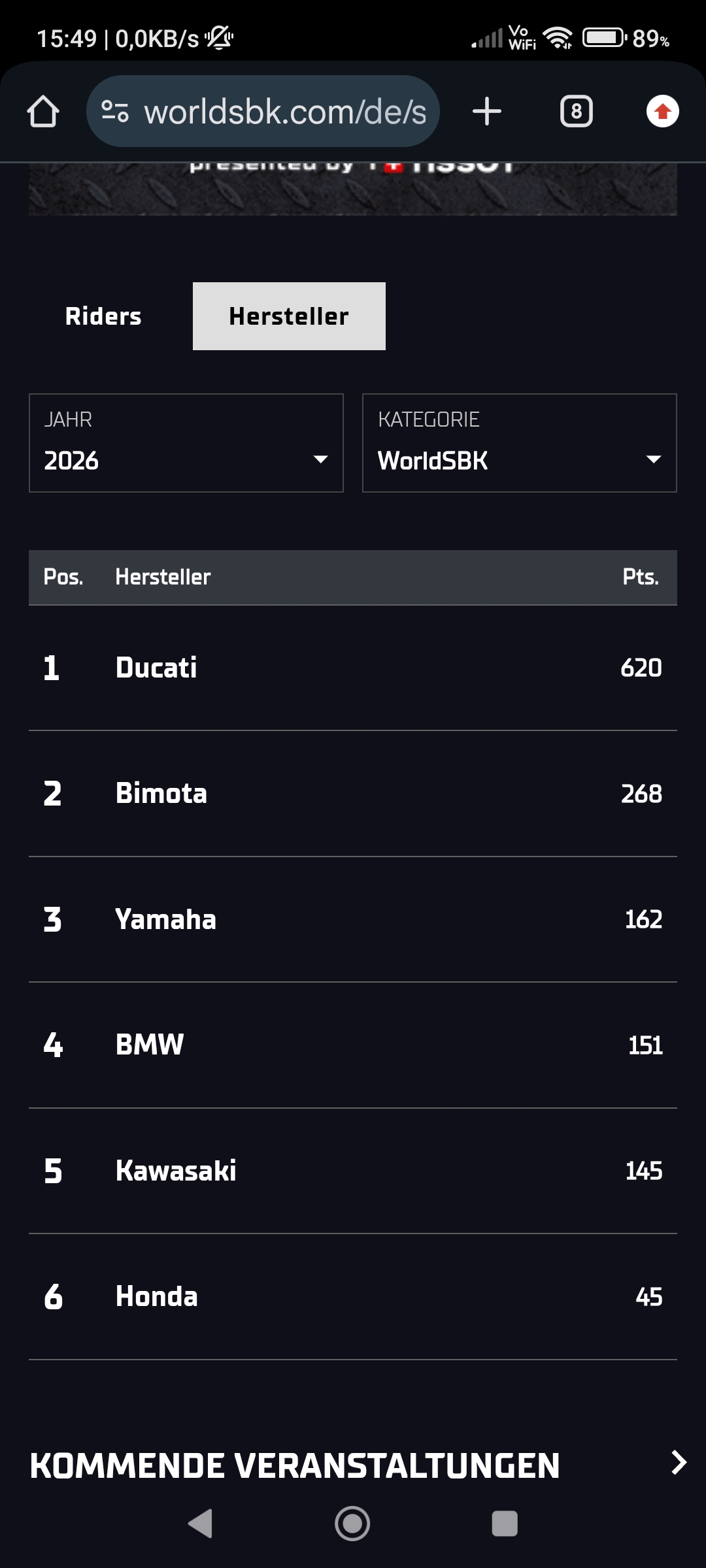Open the Kategorie WorldSBK dropdown

tap(520, 443)
